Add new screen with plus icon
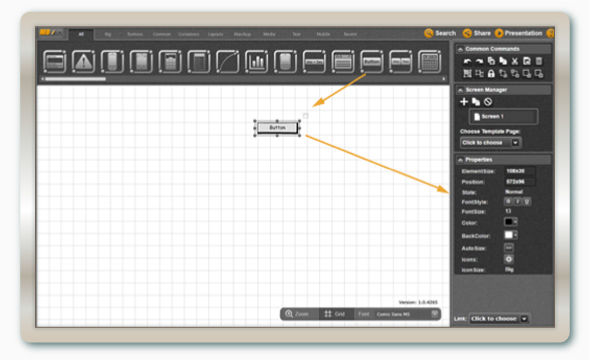590x360 pixels. click(x=464, y=102)
